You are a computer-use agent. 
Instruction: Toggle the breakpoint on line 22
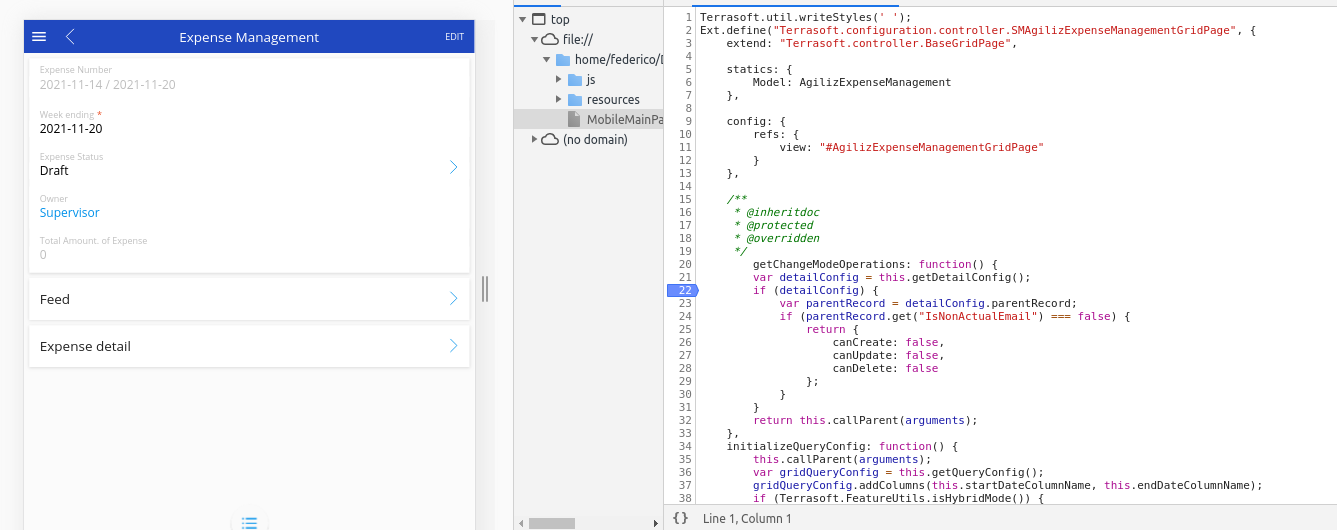pyautogui.click(x=684, y=290)
